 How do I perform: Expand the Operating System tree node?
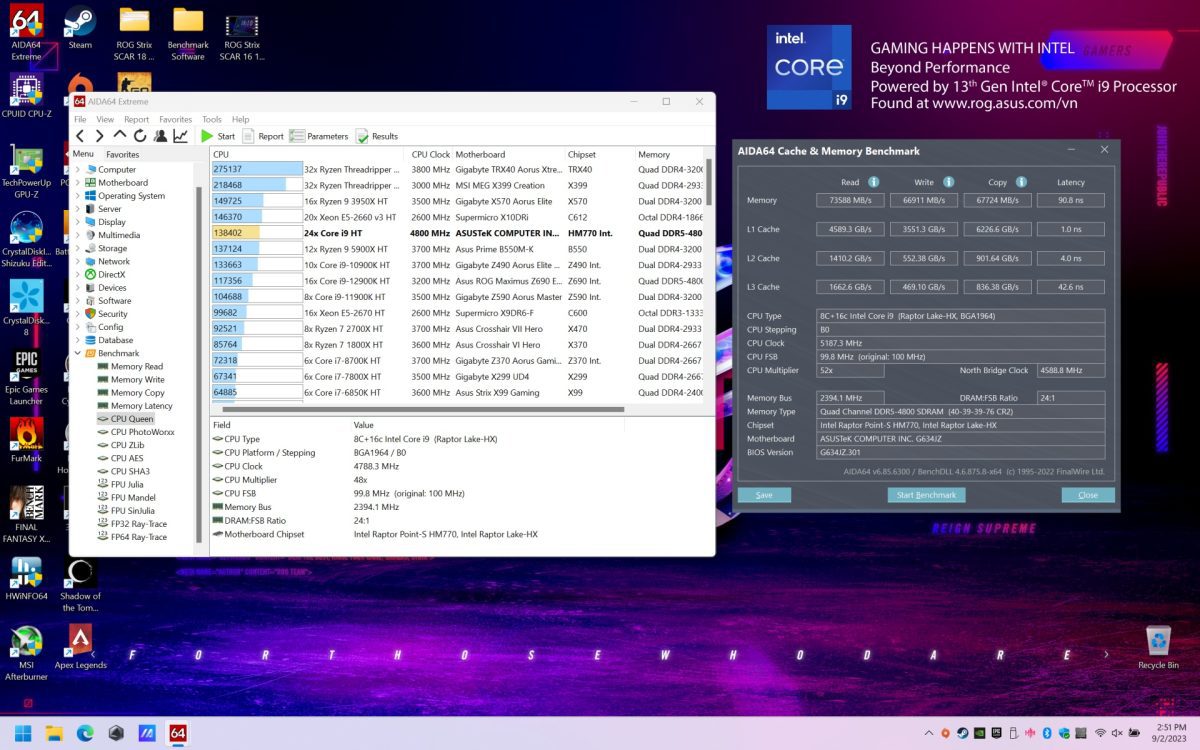tap(78, 196)
